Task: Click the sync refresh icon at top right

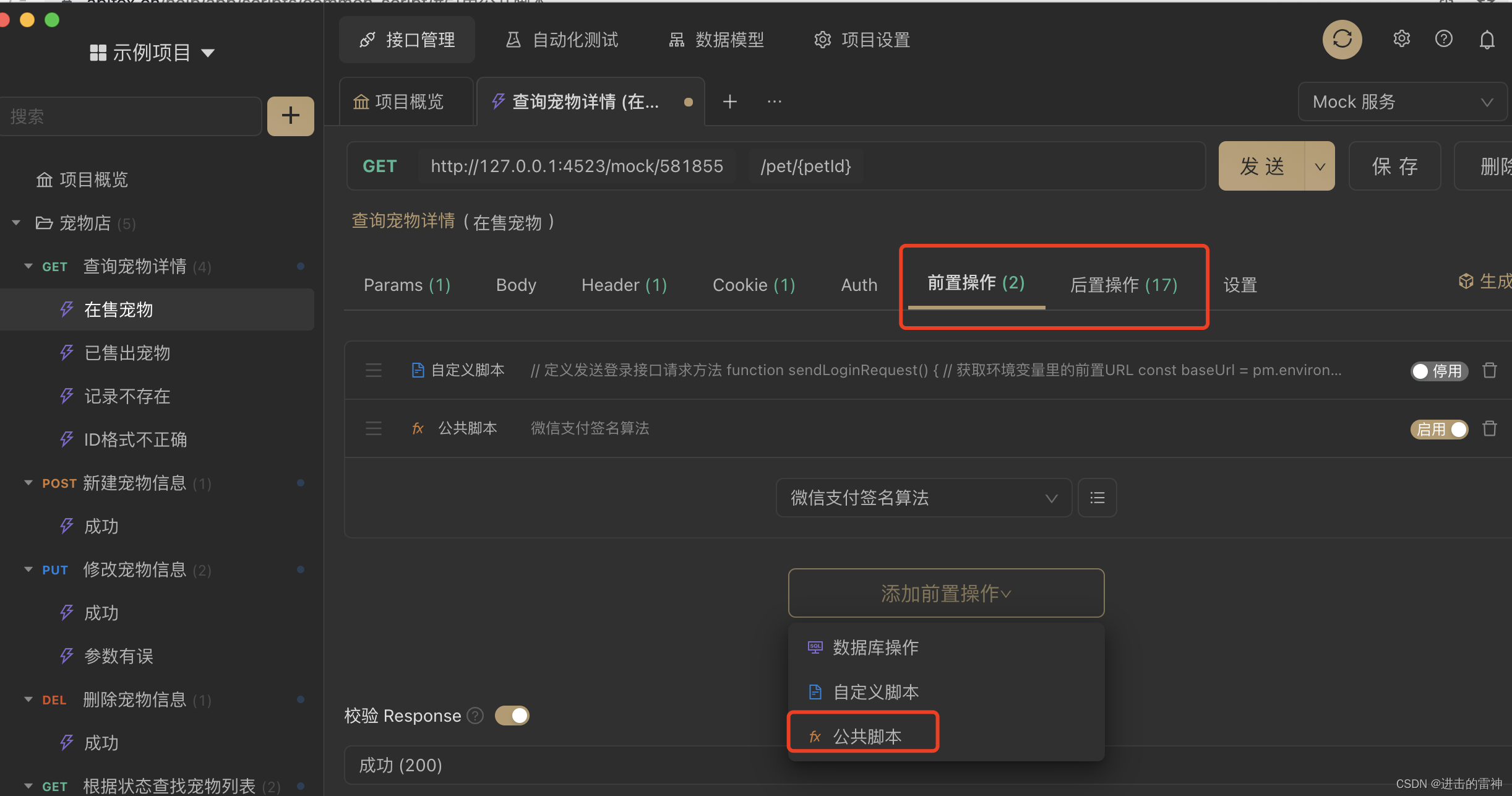Action: coord(1342,40)
